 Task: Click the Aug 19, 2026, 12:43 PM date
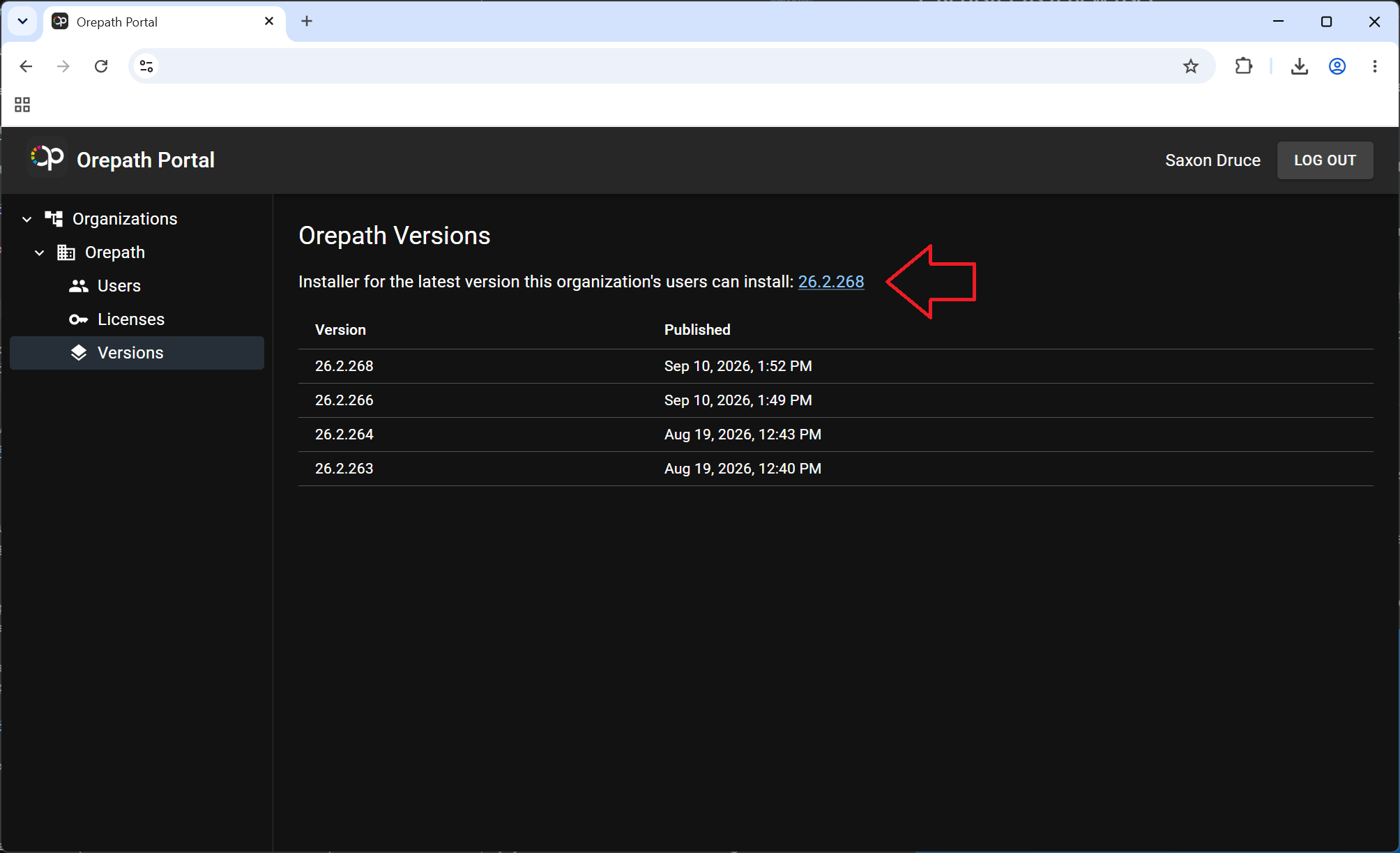pyautogui.click(x=743, y=435)
